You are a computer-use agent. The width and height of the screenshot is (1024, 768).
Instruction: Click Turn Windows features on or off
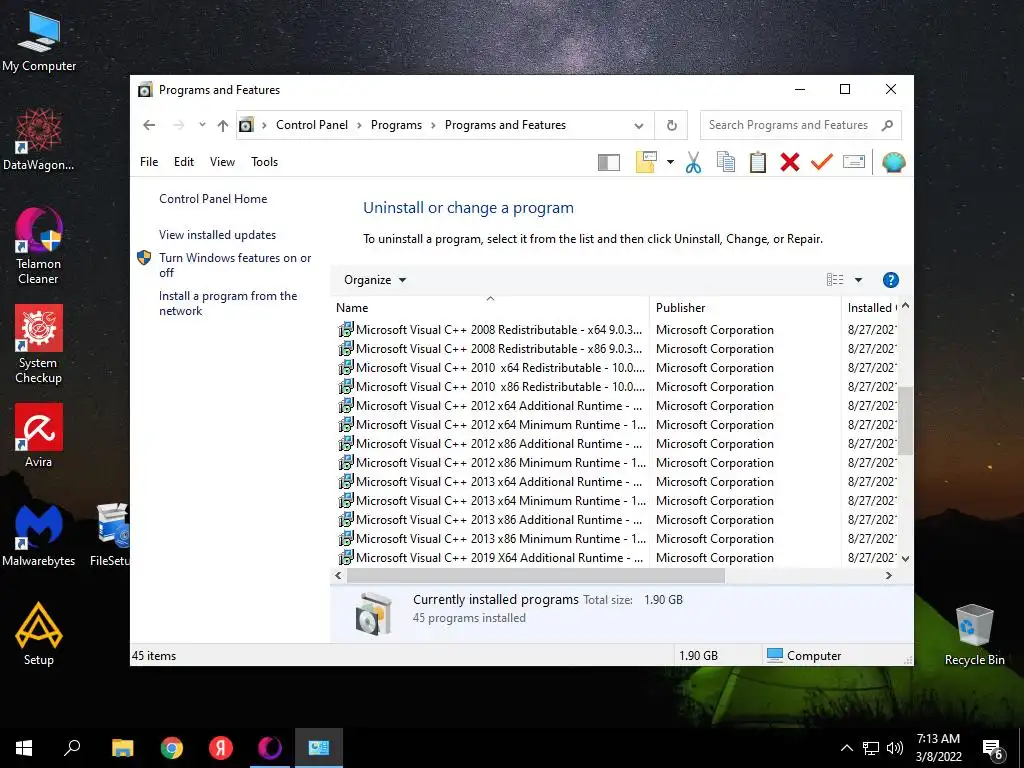click(x=235, y=265)
